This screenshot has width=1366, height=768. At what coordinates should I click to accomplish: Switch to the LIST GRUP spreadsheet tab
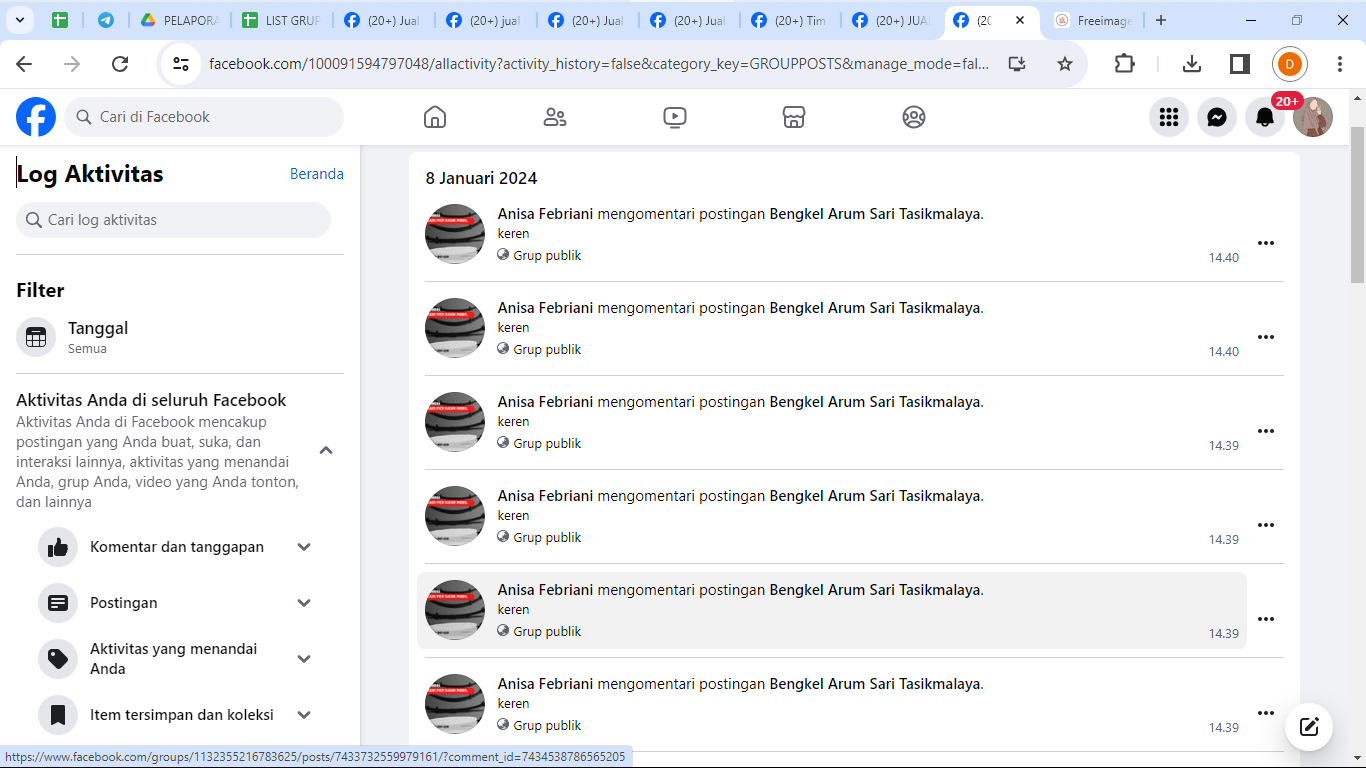pyautogui.click(x=282, y=20)
